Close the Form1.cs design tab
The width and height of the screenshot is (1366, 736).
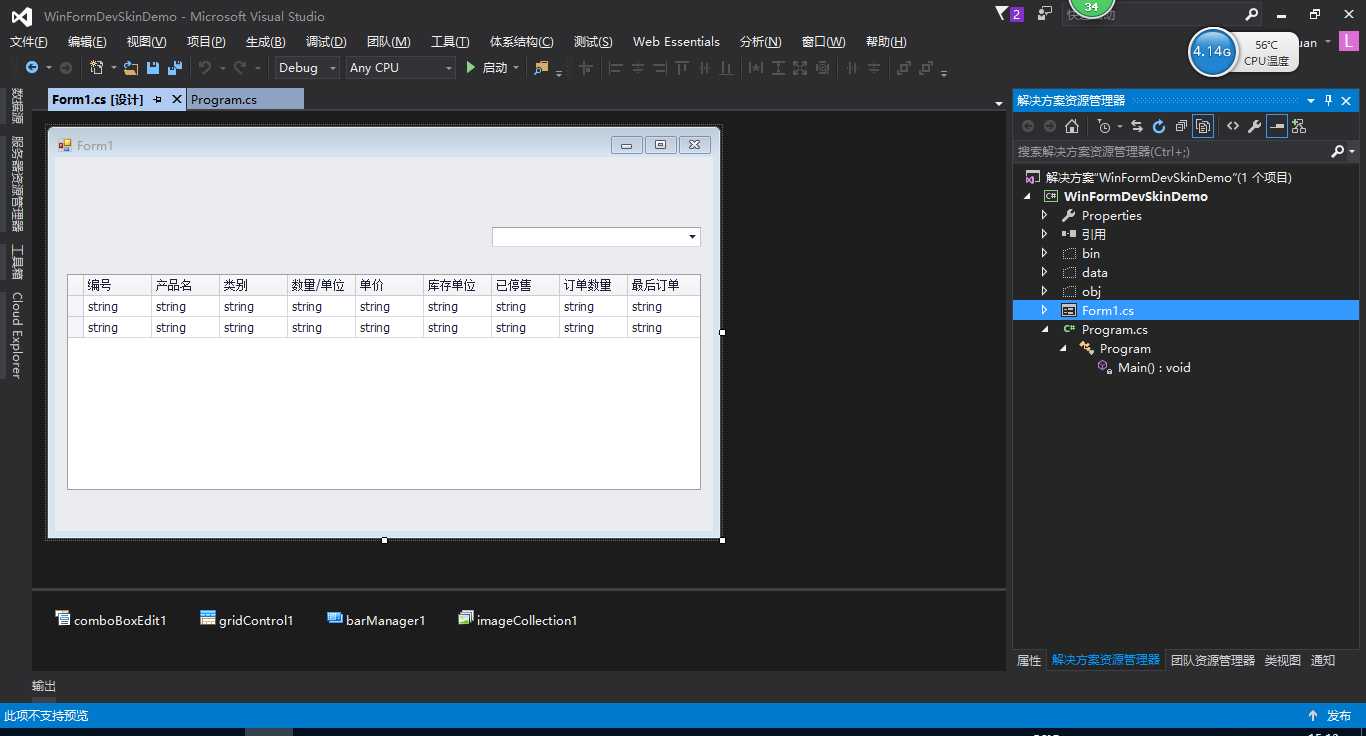(x=177, y=100)
